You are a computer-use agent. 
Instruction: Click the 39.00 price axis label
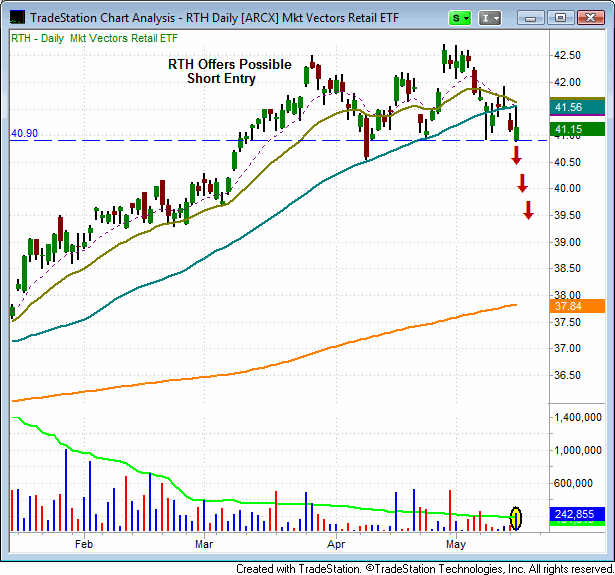(568, 242)
